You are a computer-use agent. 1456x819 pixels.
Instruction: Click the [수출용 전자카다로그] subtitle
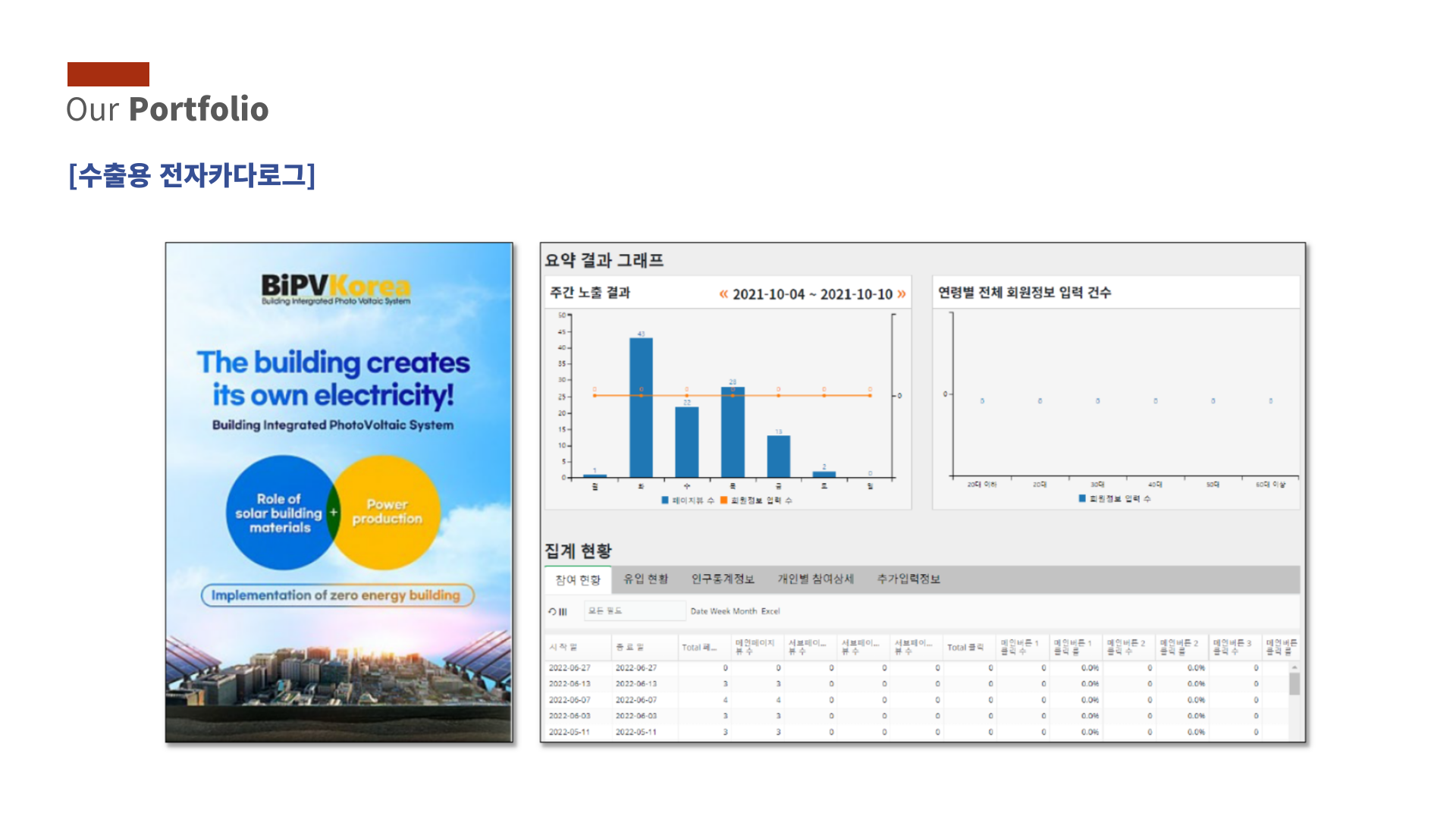[192, 175]
